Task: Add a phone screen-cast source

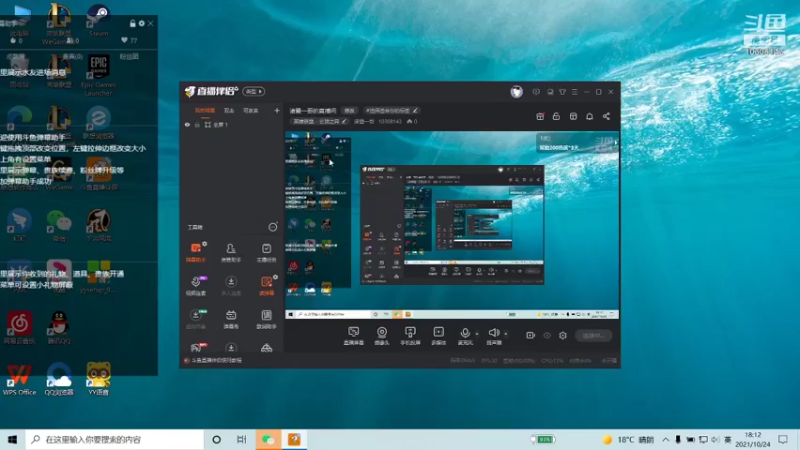Action: pyautogui.click(x=410, y=336)
